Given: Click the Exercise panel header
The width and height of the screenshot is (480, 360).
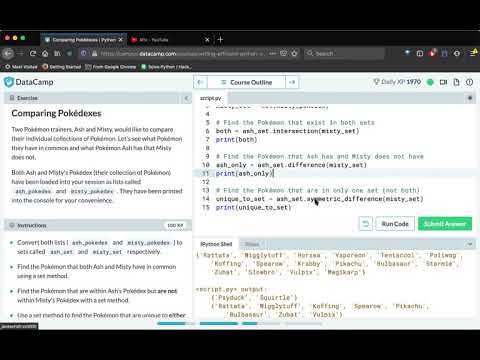Looking at the screenshot, I should tap(98, 98).
